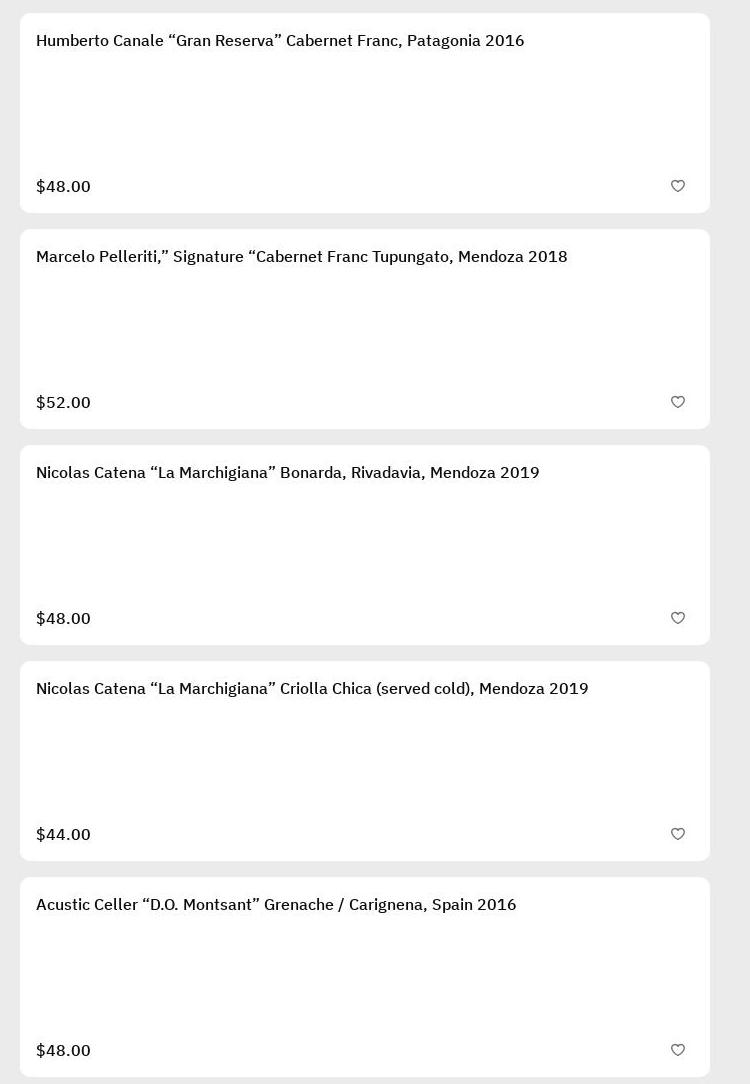Favorite the Nicolas Catena Bonarda wine
This screenshot has height=1084, width=750.
pos(678,618)
